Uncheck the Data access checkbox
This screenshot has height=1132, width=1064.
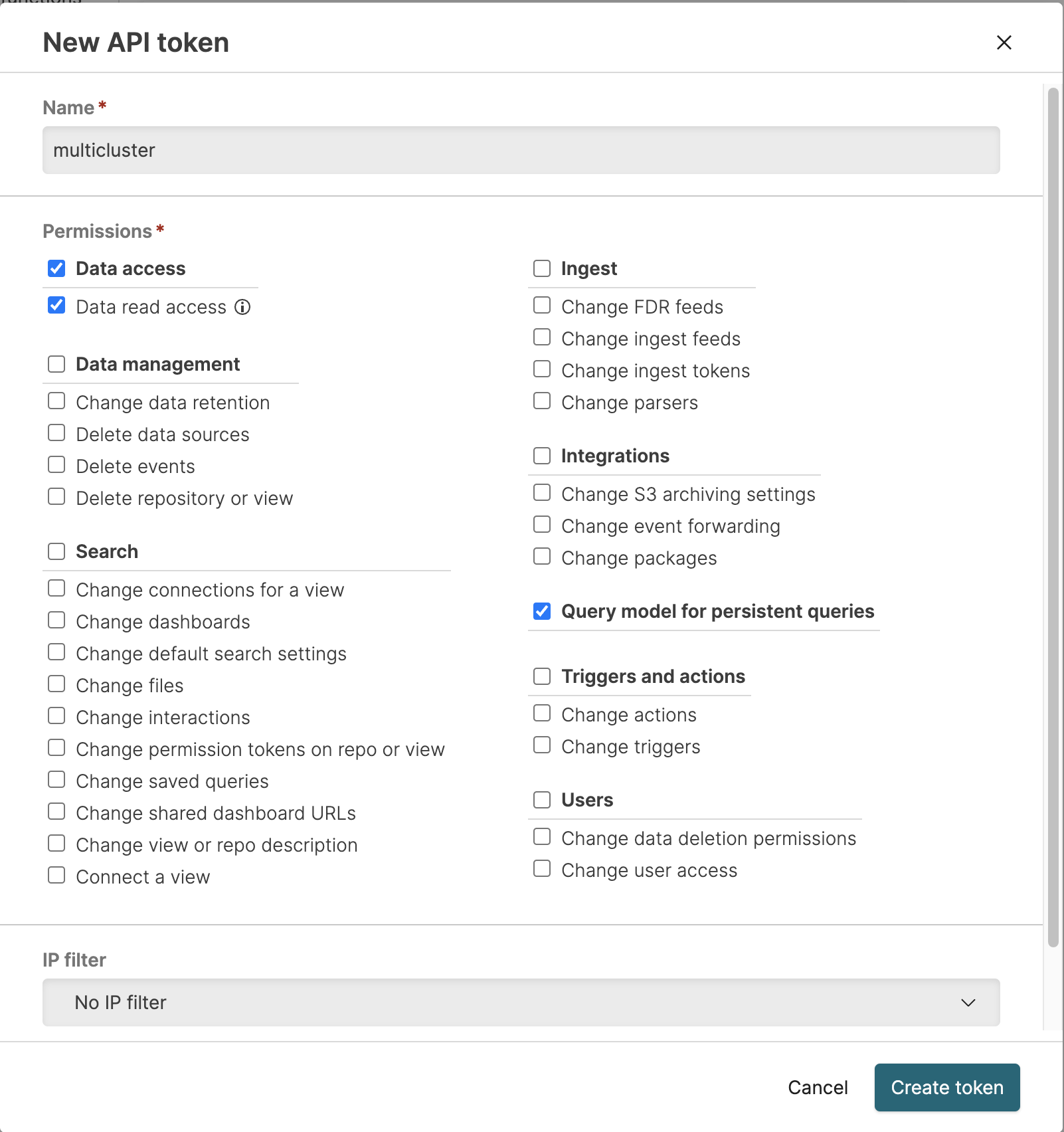coord(56,268)
